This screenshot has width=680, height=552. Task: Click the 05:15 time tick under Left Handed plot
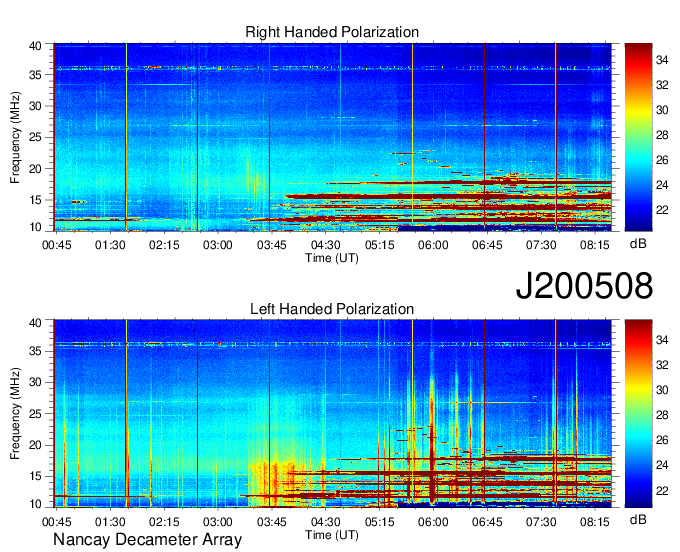[x=379, y=522]
